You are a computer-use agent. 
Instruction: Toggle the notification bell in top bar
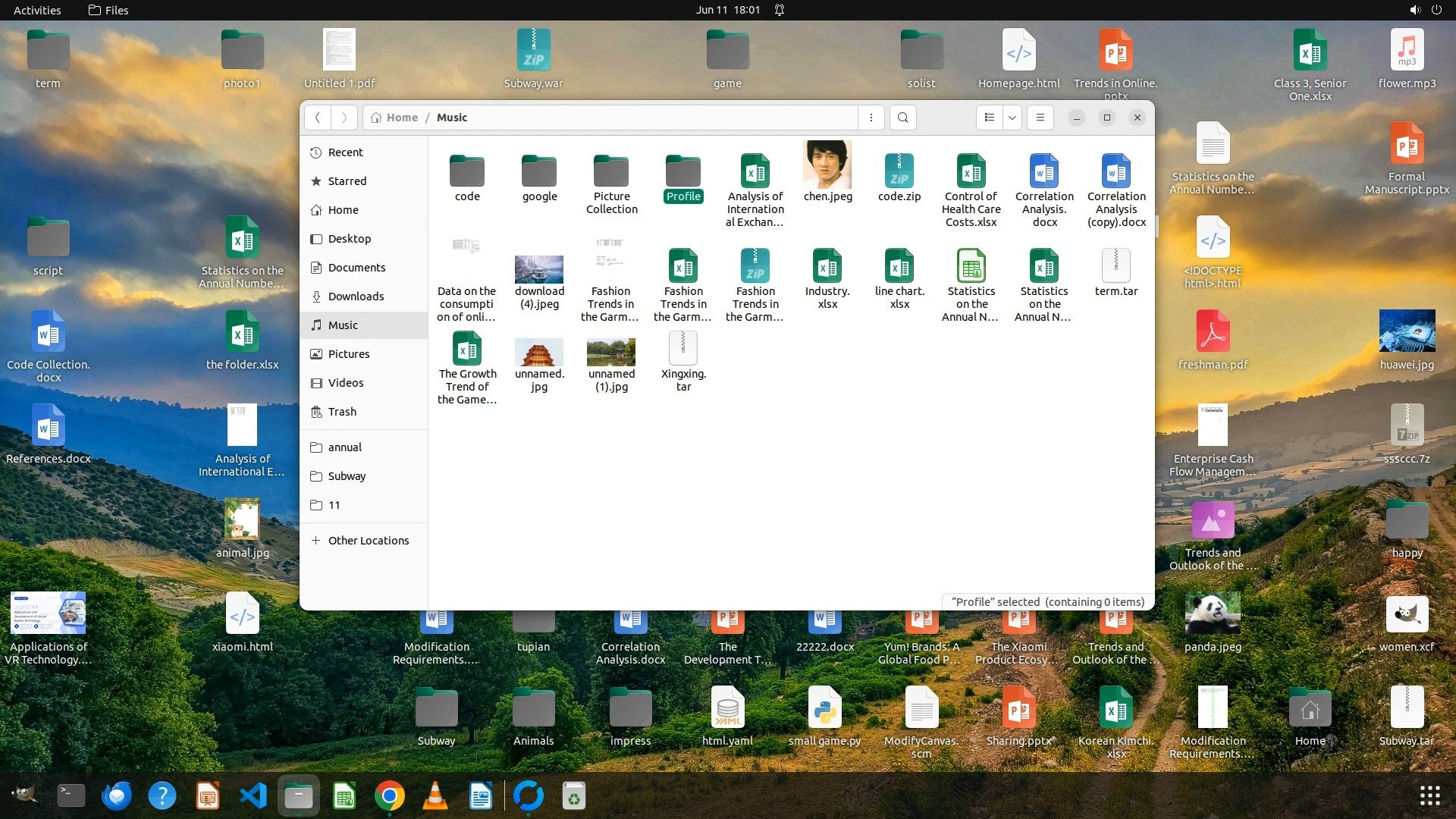tap(780, 10)
